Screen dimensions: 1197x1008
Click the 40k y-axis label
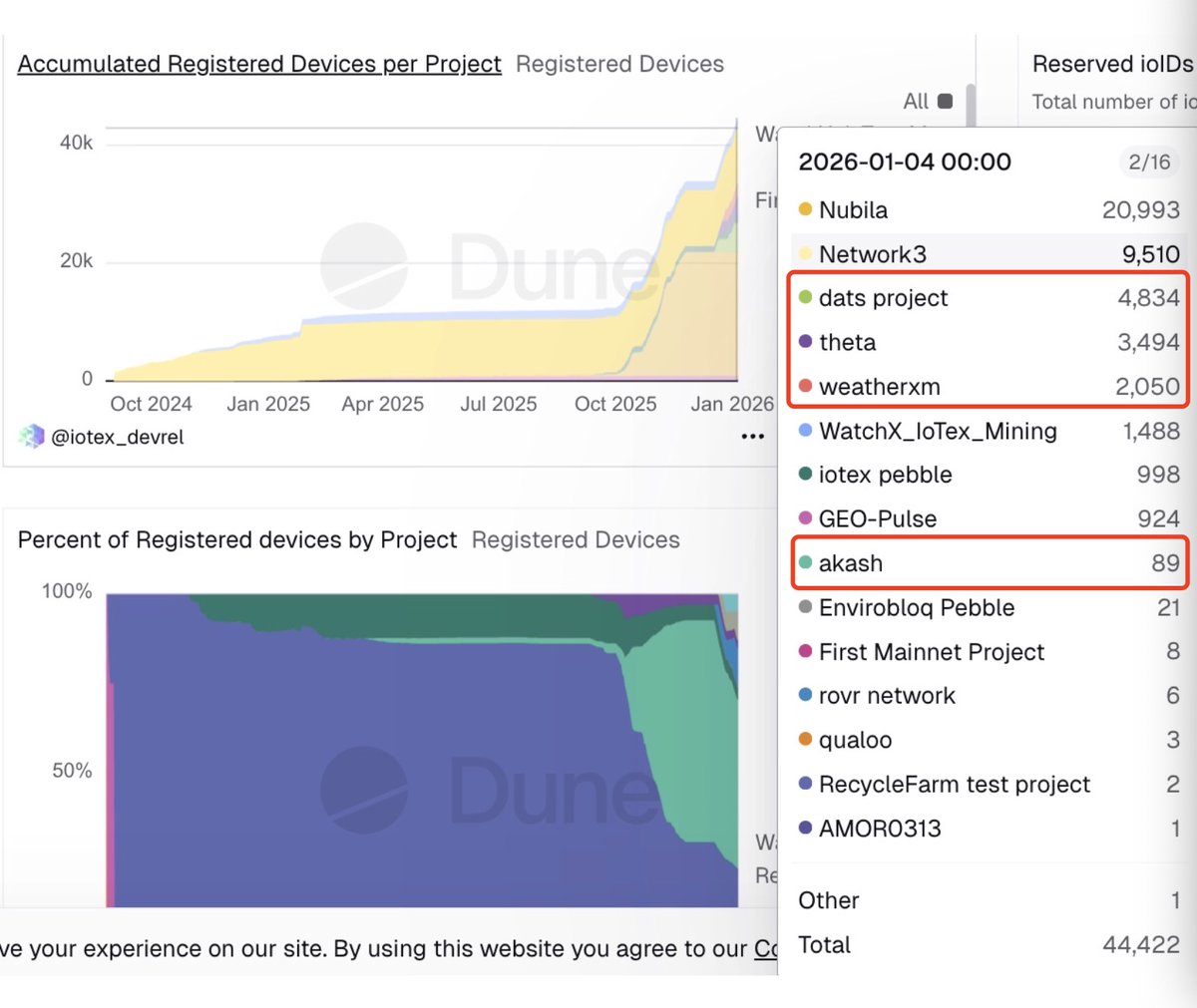(76, 143)
